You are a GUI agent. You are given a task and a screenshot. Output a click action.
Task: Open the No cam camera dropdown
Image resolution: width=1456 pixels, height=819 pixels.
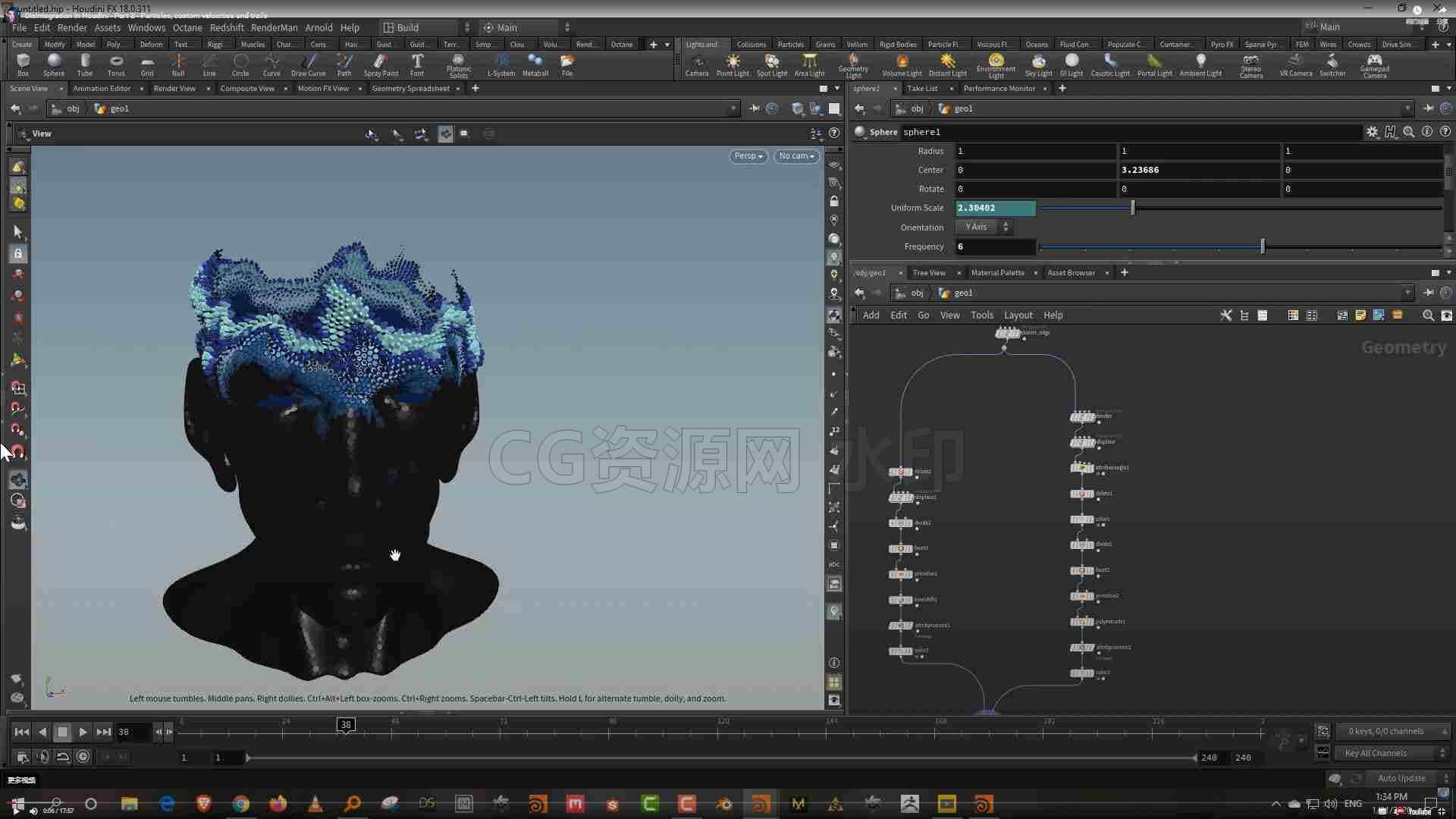(x=796, y=156)
